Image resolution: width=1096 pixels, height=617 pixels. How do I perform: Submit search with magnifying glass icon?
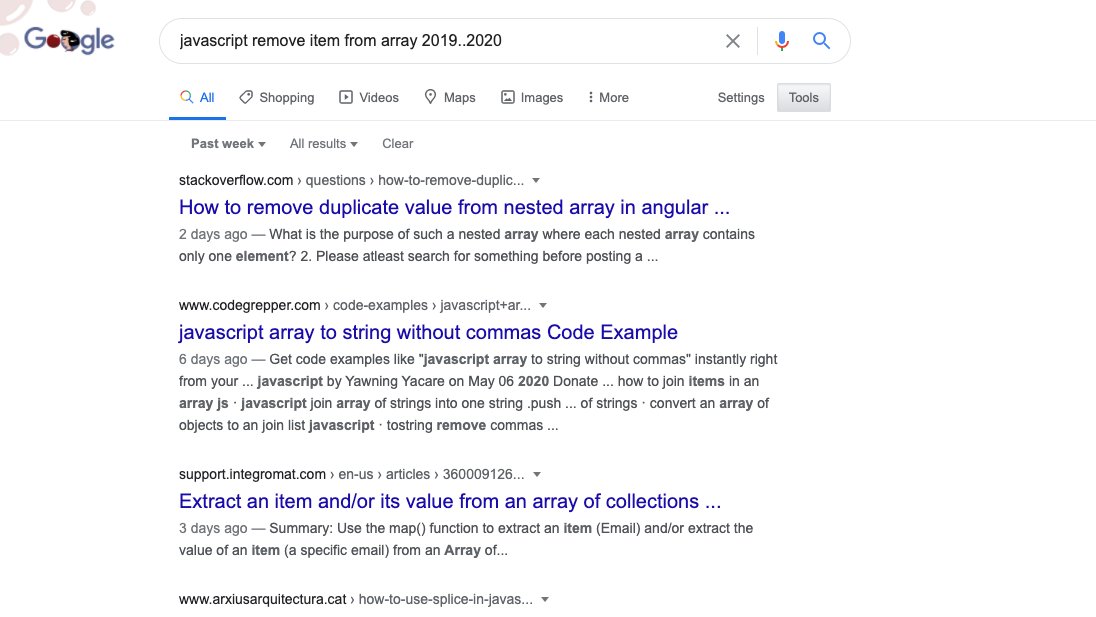click(x=821, y=41)
